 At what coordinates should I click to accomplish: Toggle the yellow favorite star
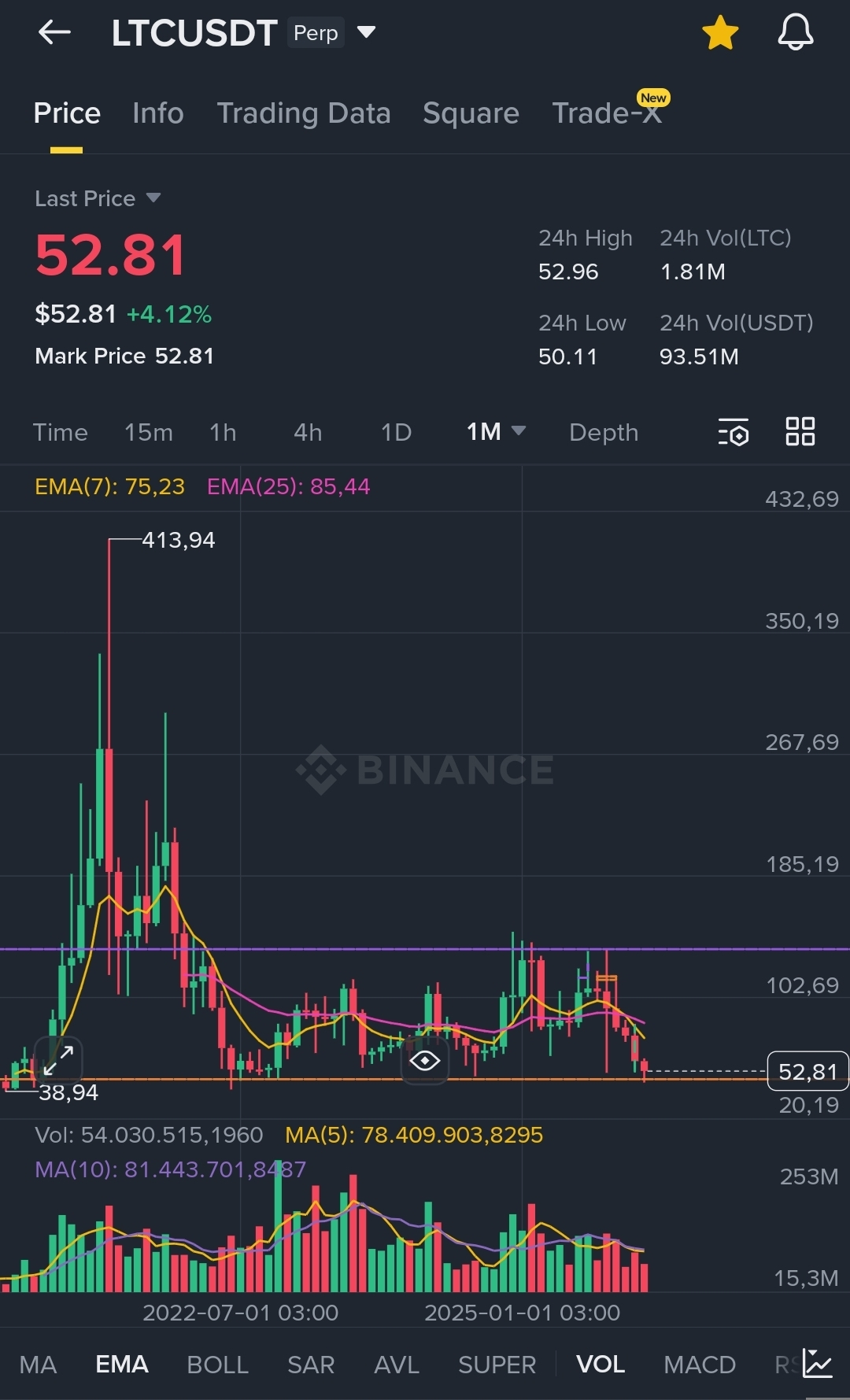(720, 33)
